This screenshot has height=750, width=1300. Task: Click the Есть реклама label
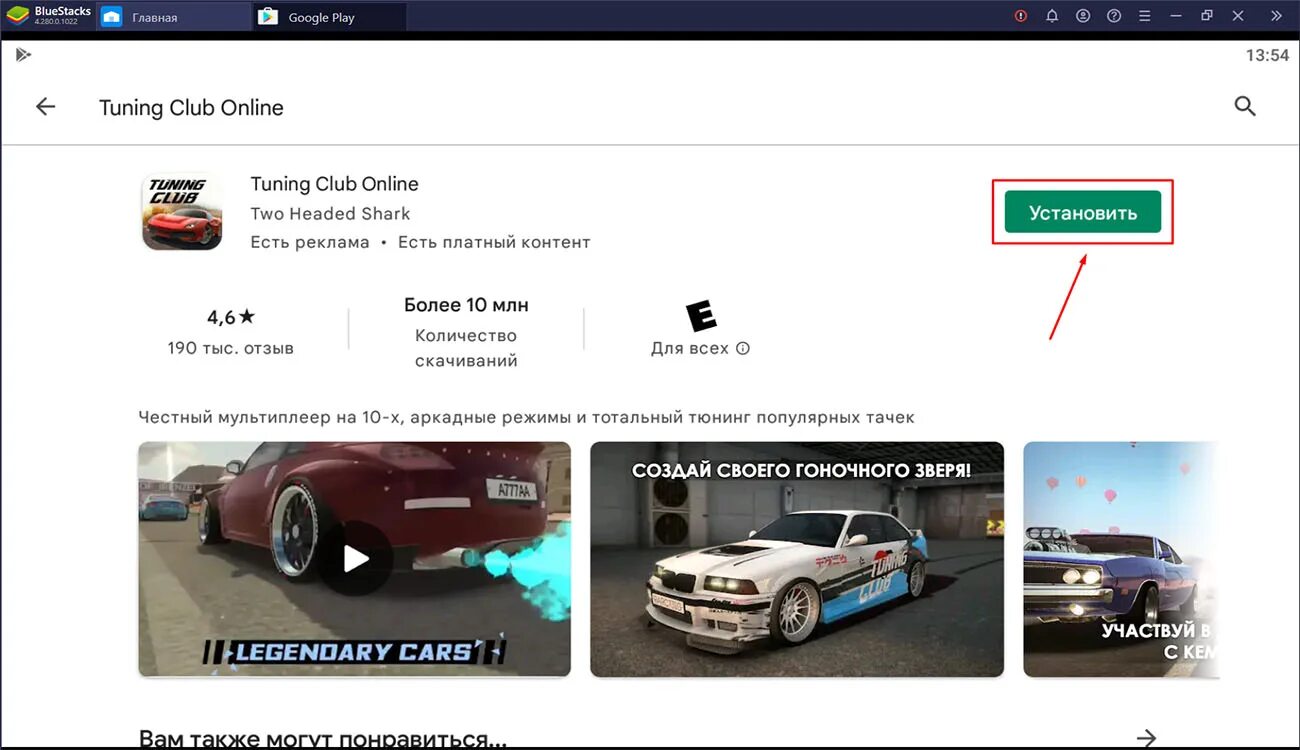click(310, 242)
